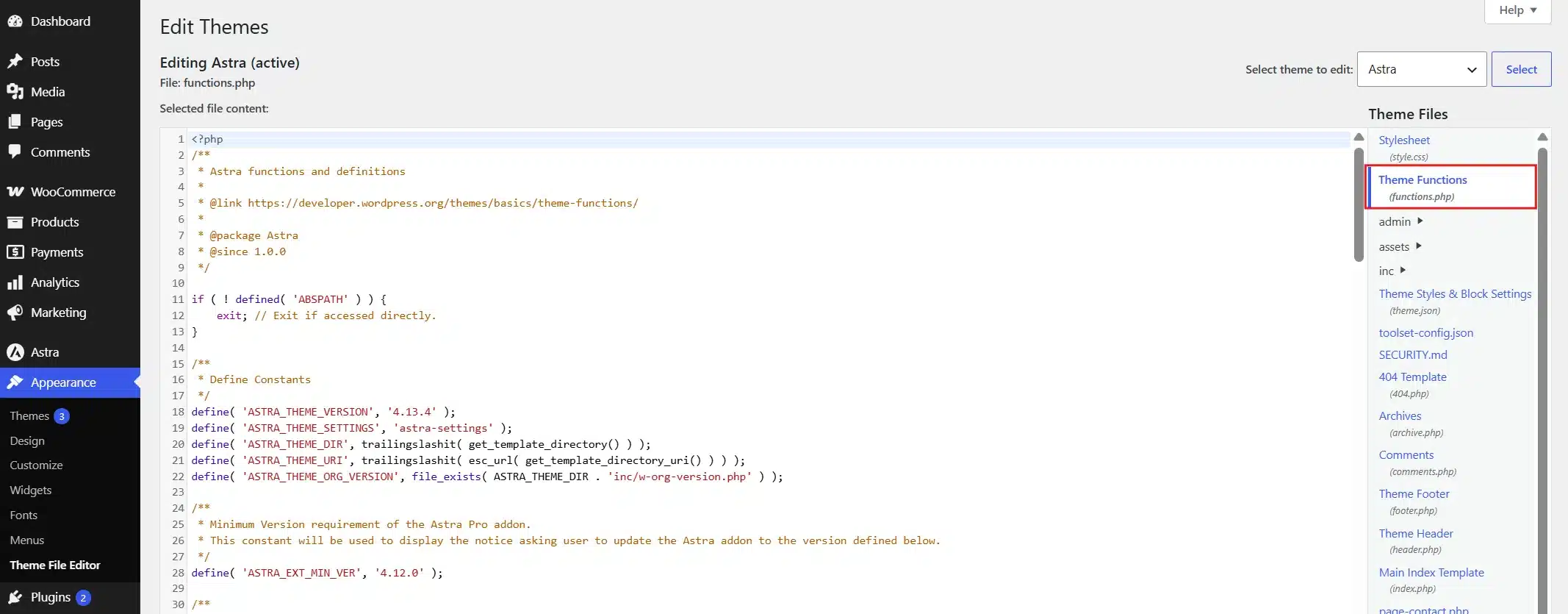Click the Themes update count badge
The image size is (1568, 614).
(x=62, y=416)
